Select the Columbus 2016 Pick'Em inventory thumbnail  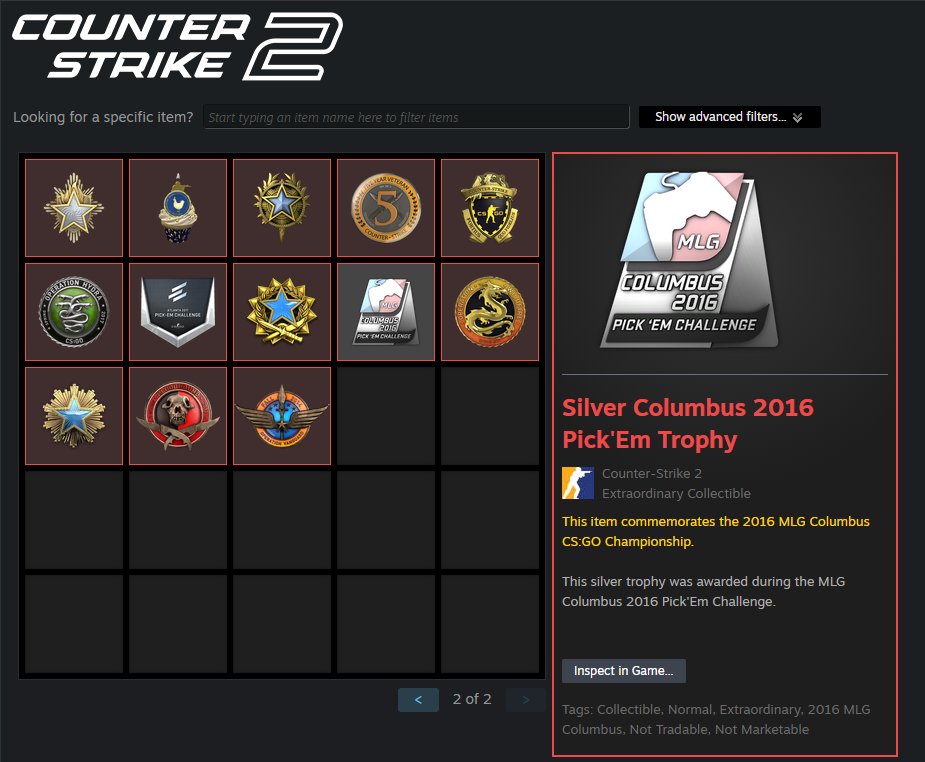click(386, 311)
